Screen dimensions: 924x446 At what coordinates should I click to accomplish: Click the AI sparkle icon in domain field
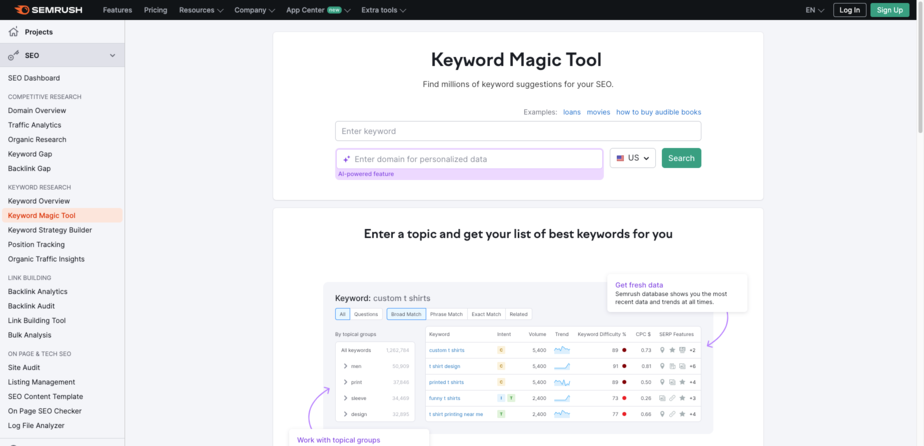tap(346, 159)
